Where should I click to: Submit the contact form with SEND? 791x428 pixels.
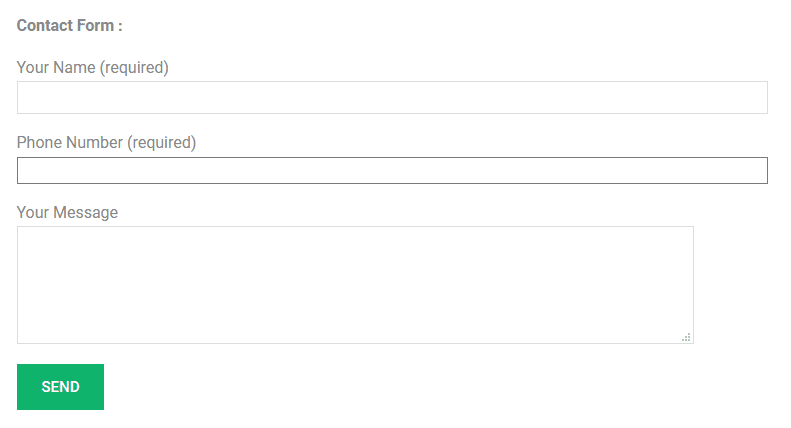click(60, 387)
